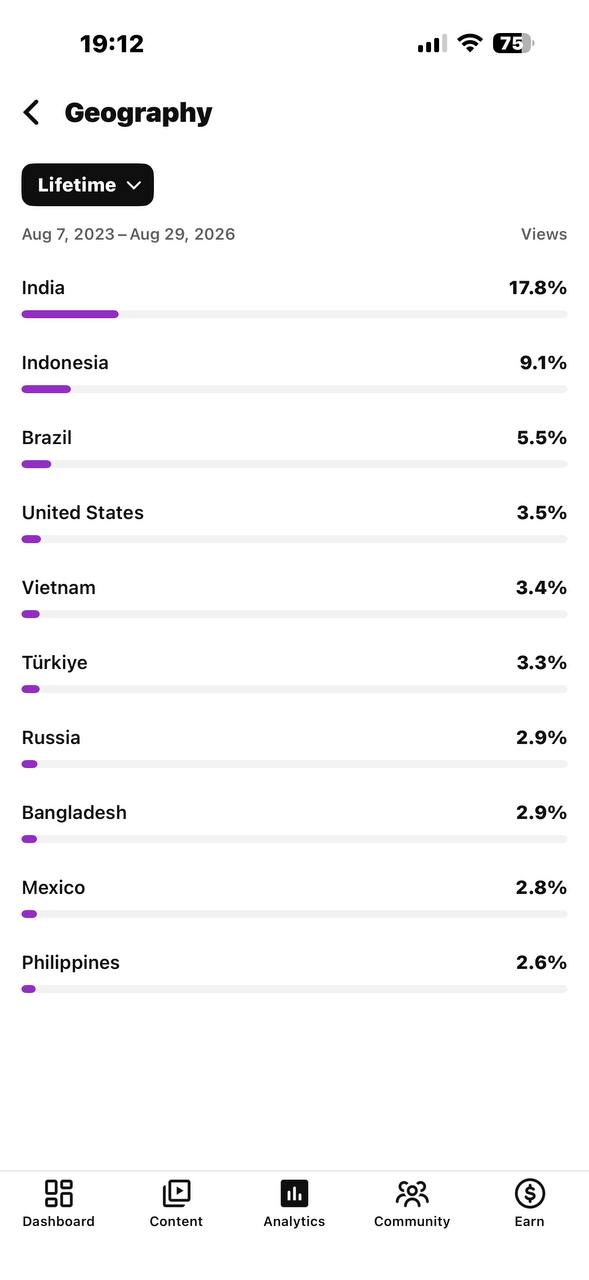The width and height of the screenshot is (589, 1280).
Task: Tap the Geography page title
Action: pos(139,113)
